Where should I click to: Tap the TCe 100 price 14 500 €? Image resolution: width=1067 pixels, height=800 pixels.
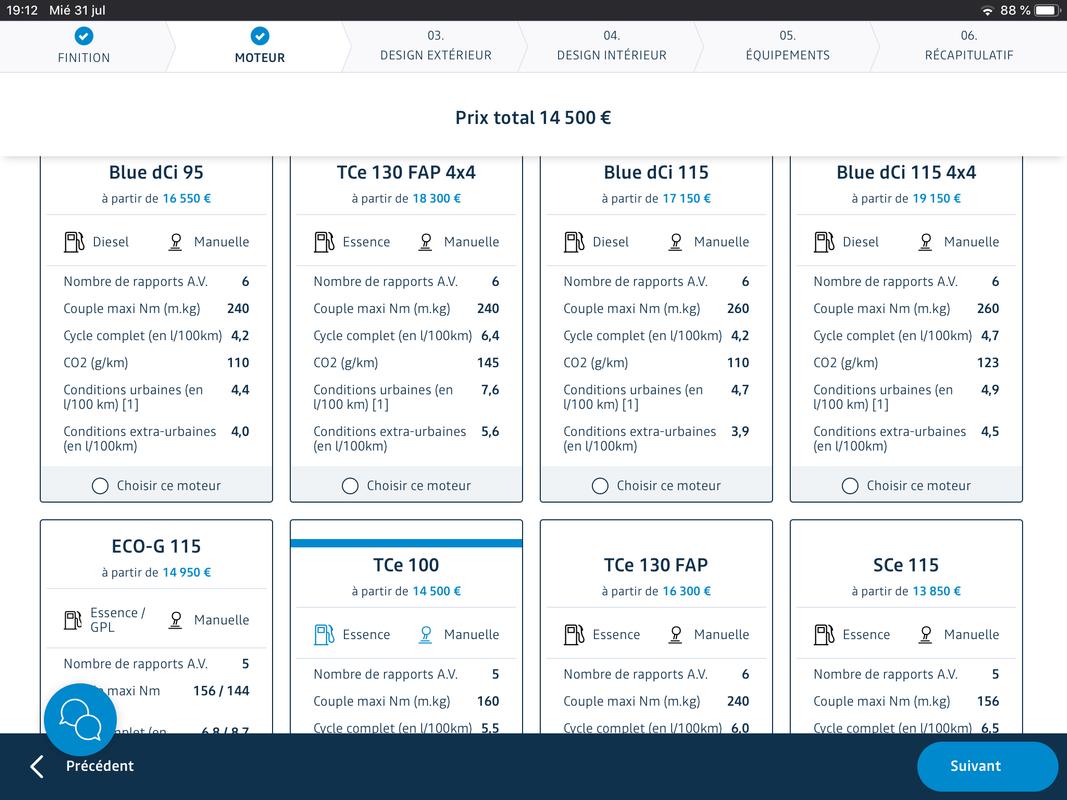[436, 591]
